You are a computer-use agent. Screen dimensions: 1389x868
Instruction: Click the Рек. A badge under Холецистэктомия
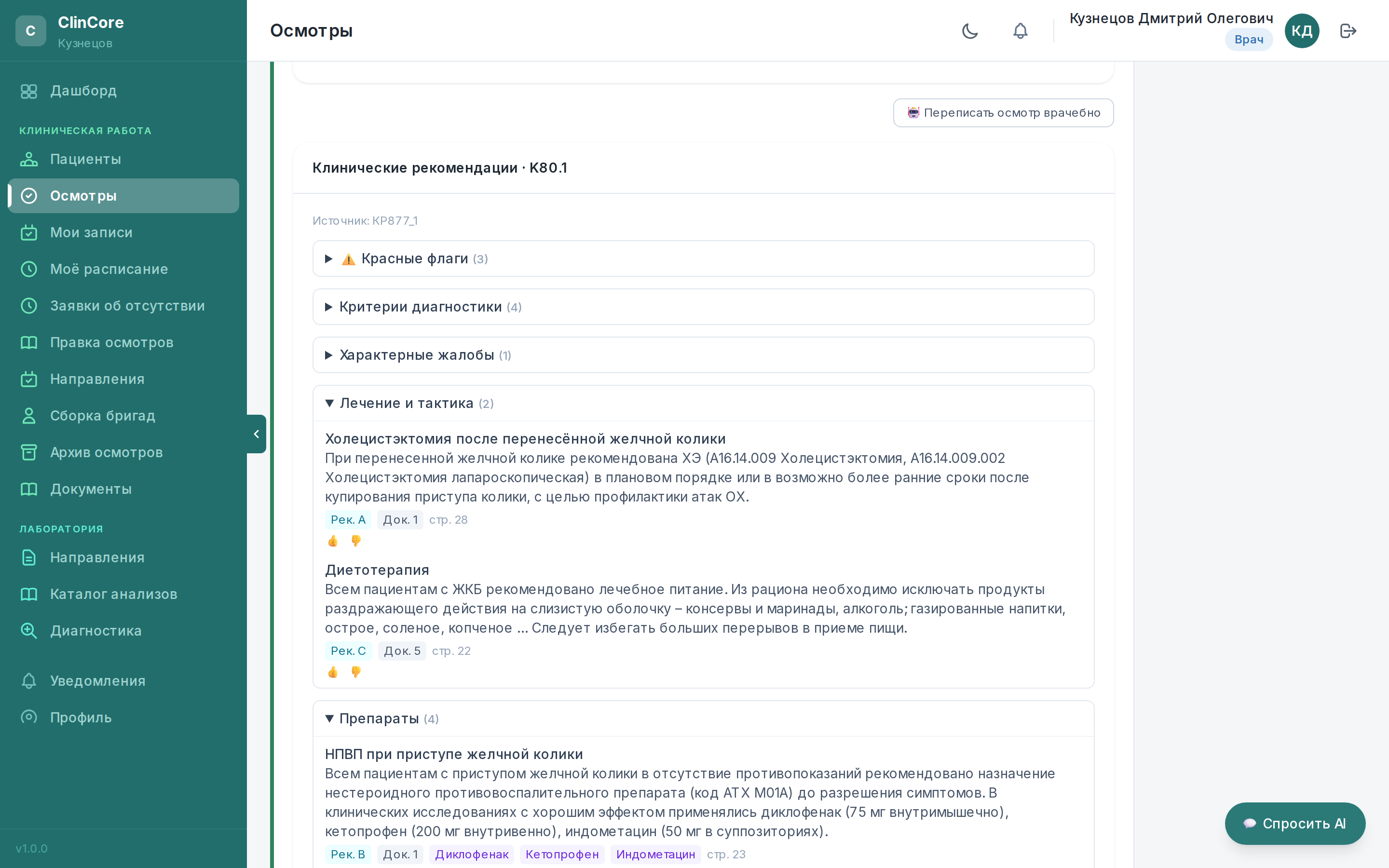348,519
